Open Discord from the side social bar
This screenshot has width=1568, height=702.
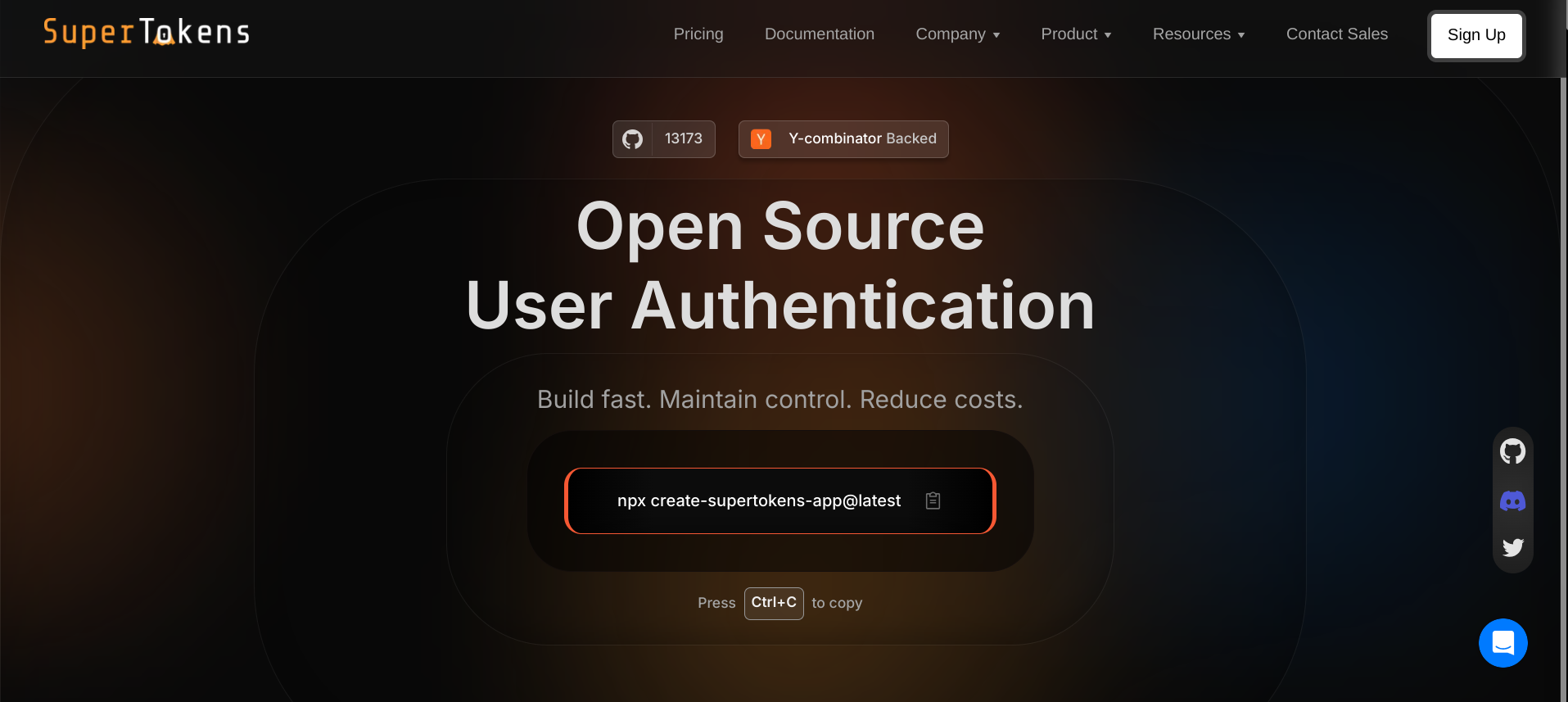[x=1512, y=500]
